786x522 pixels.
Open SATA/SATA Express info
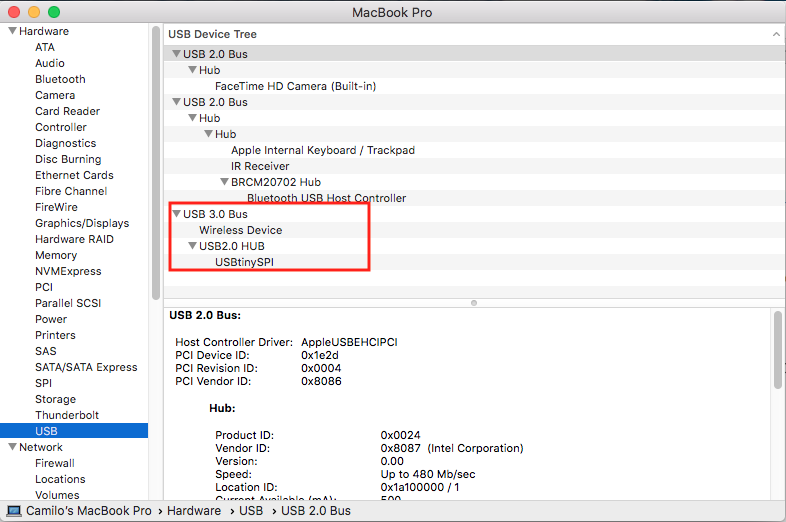click(86, 367)
